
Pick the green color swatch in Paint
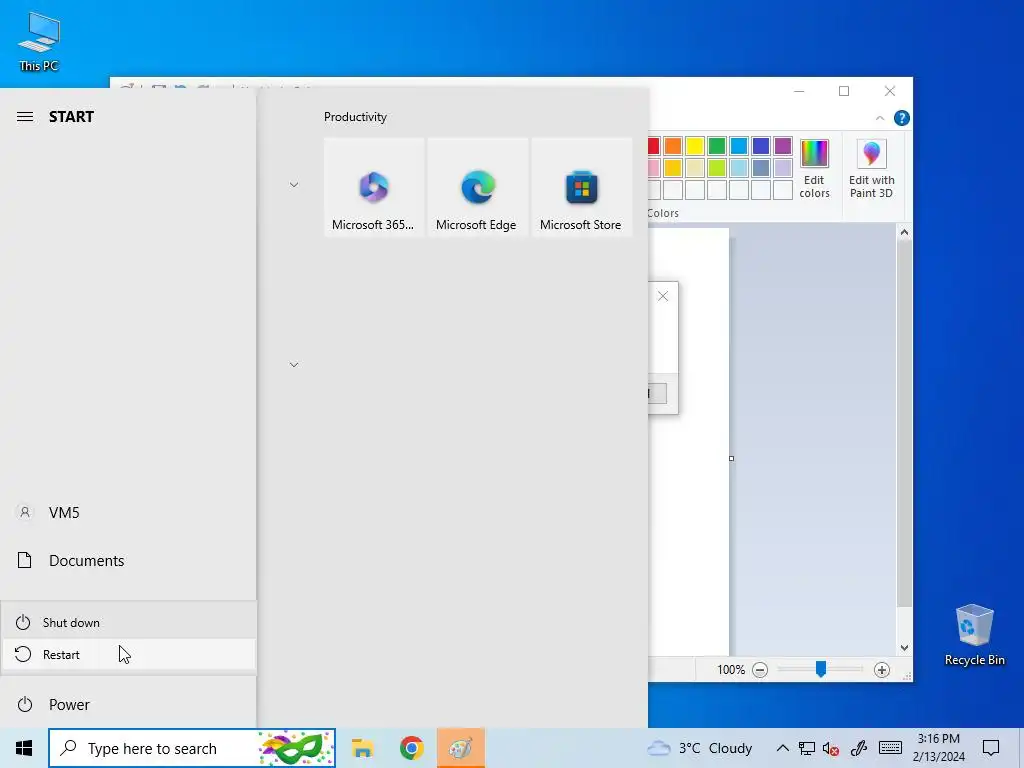717,146
